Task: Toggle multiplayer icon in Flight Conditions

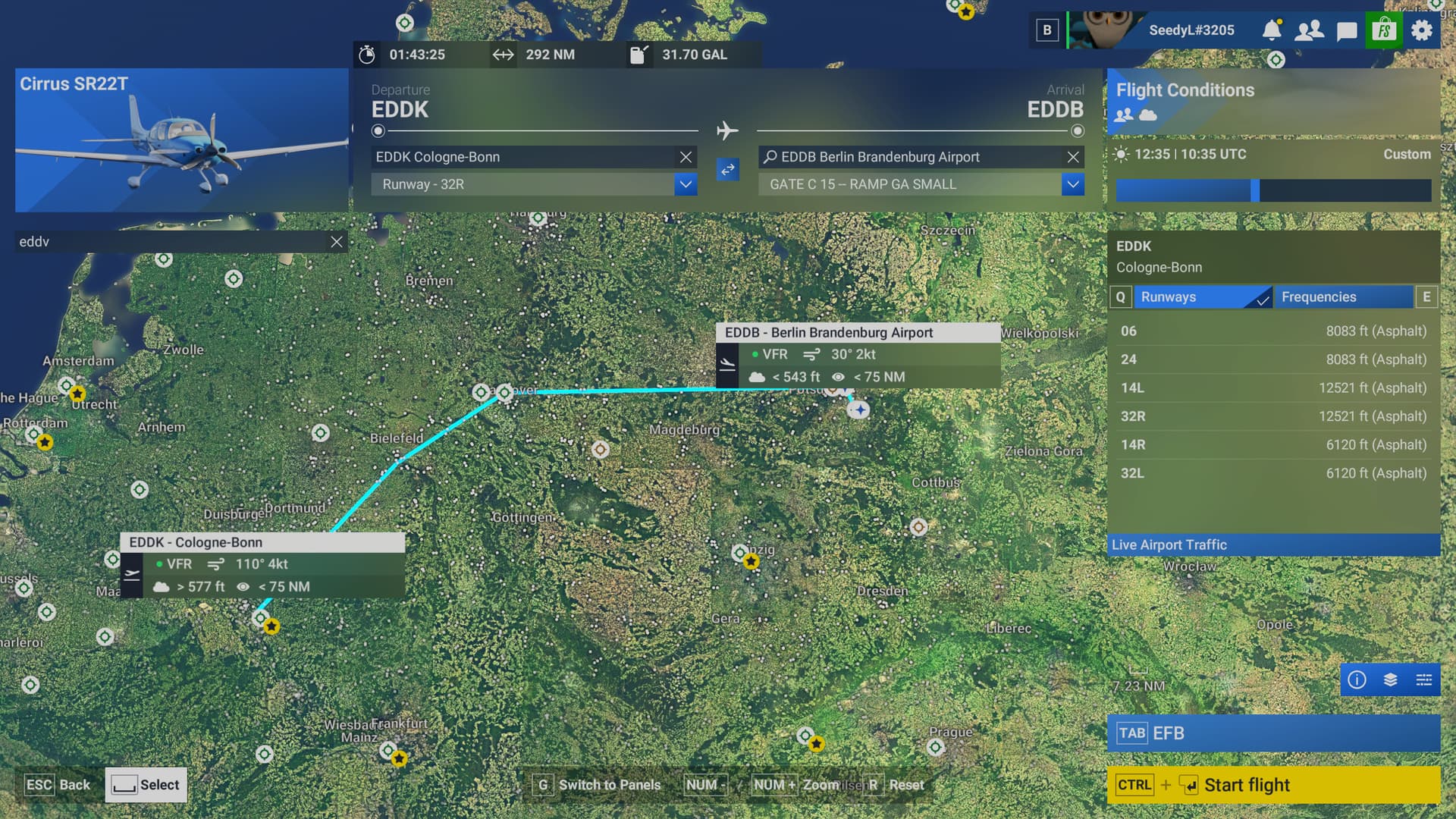Action: (1124, 115)
